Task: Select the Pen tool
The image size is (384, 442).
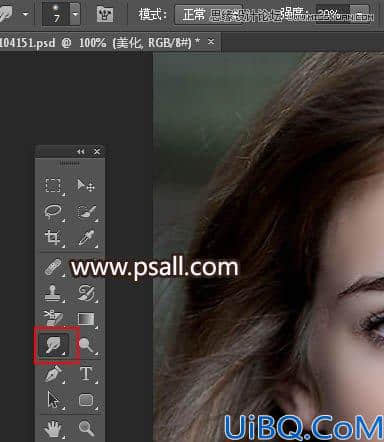Action: click(x=53, y=374)
